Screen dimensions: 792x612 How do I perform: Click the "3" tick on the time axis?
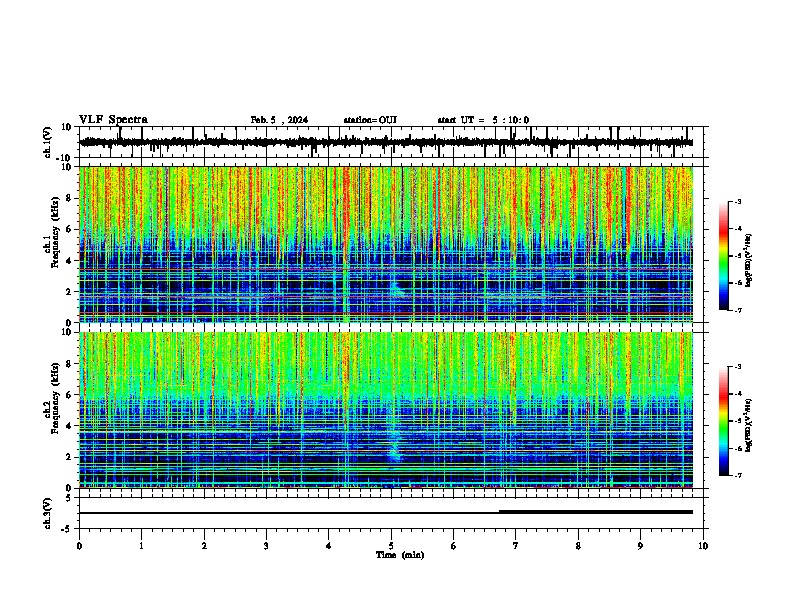(x=266, y=546)
